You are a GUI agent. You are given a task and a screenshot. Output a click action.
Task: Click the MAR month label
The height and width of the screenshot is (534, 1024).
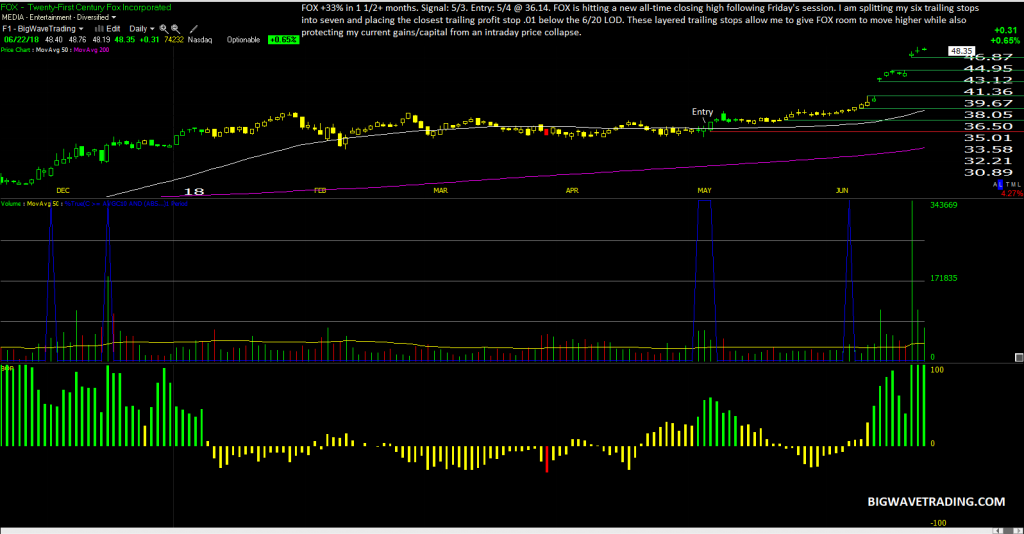(x=441, y=191)
